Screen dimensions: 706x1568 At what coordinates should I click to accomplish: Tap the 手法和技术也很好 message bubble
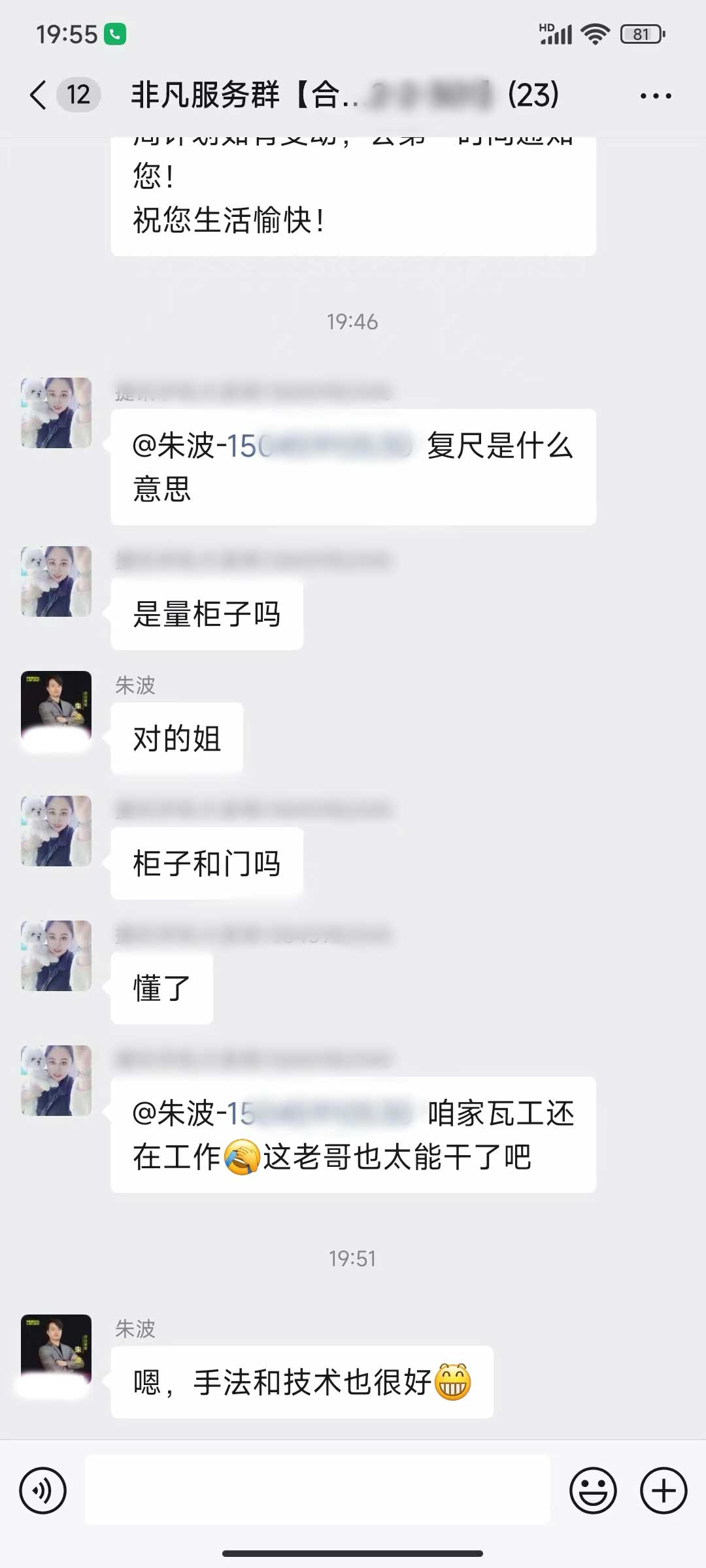(302, 1382)
